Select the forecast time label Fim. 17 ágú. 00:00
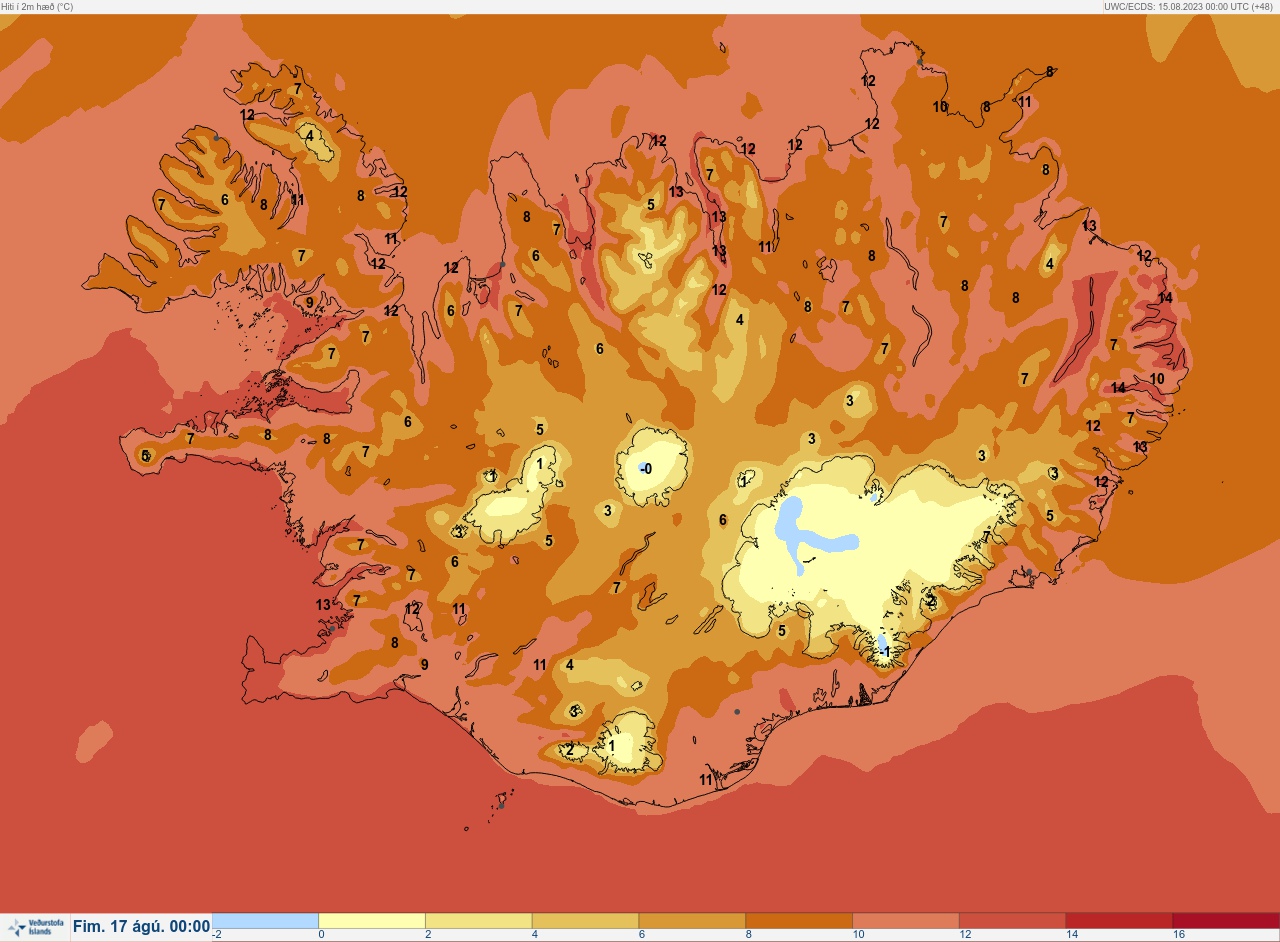The image size is (1280, 942). click(141, 927)
